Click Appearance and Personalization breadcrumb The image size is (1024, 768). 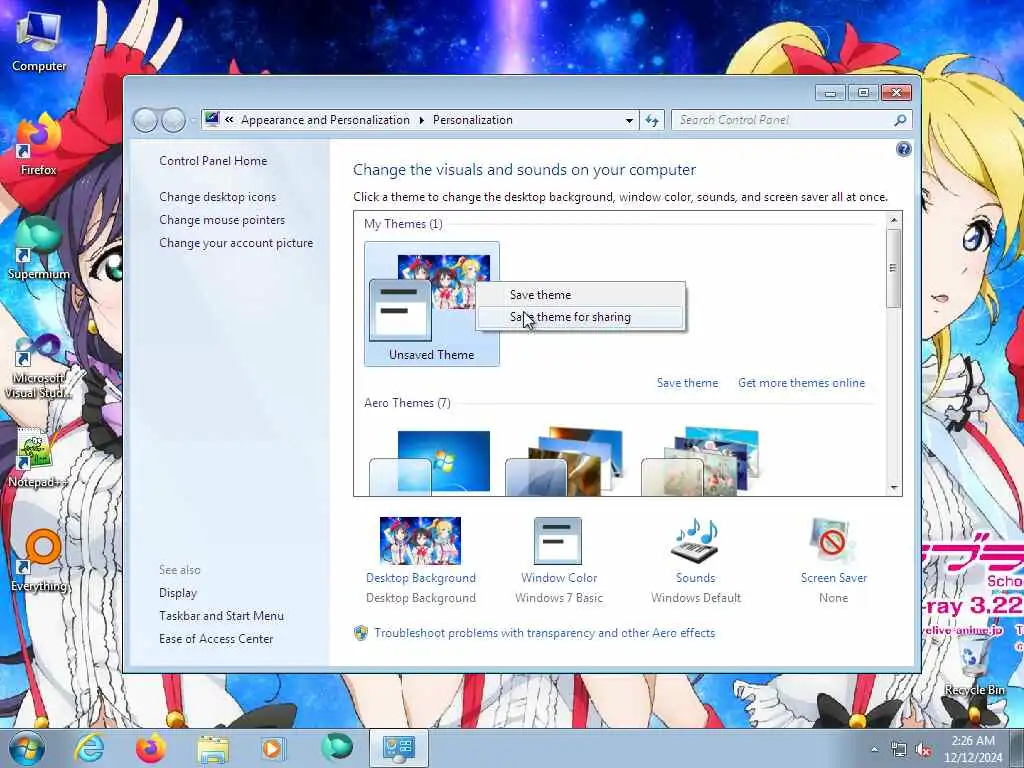pyautogui.click(x=325, y=120)
